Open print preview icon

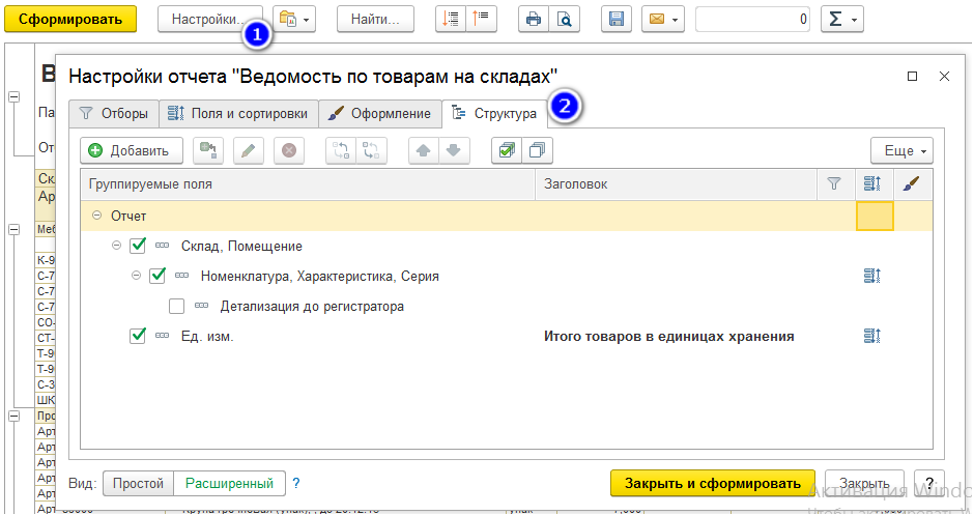(564, 19)
